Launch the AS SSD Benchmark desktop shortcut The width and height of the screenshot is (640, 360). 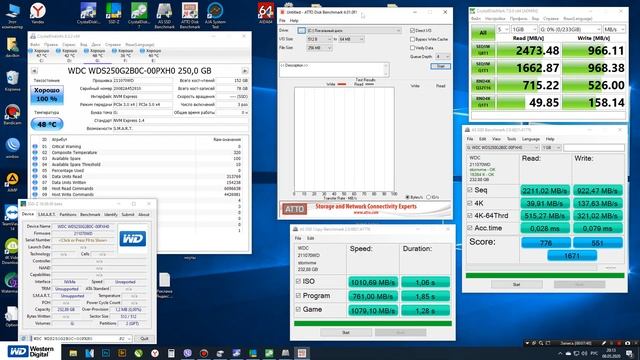click(164, 16)
